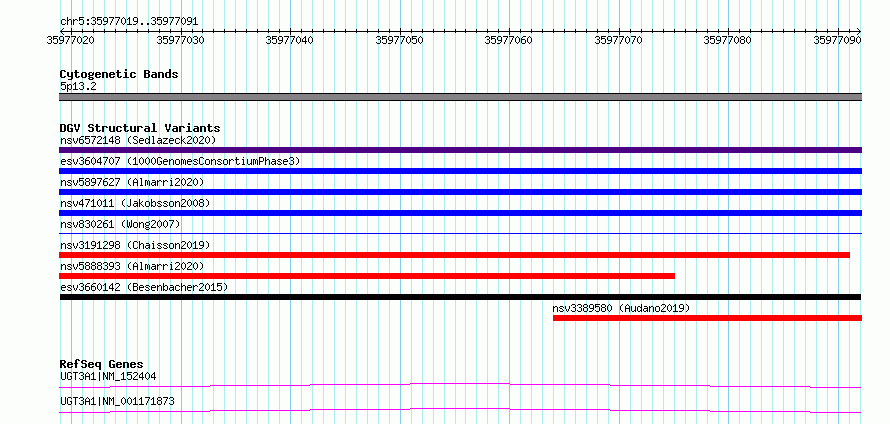Open the RefSeq Genes track title
This screenshot has height=424, width=890.
102,364
